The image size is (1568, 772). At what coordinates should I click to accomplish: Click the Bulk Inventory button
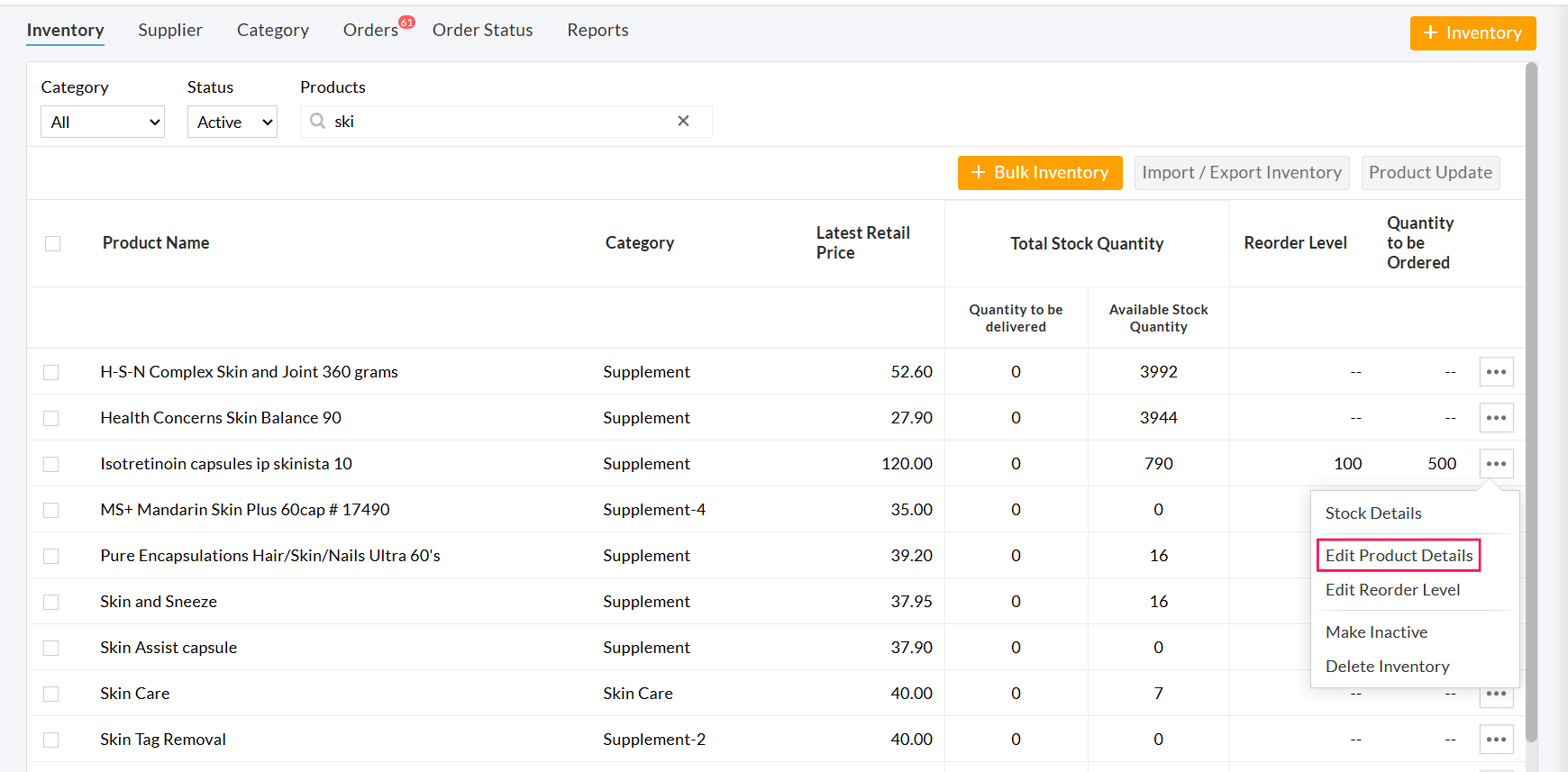(x=1040, y=173)
